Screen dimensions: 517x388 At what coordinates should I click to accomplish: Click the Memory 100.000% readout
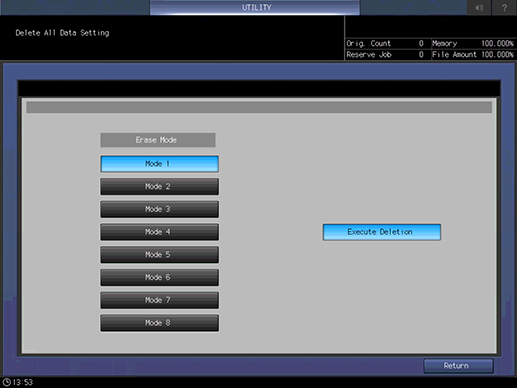[x=473, y=43]
